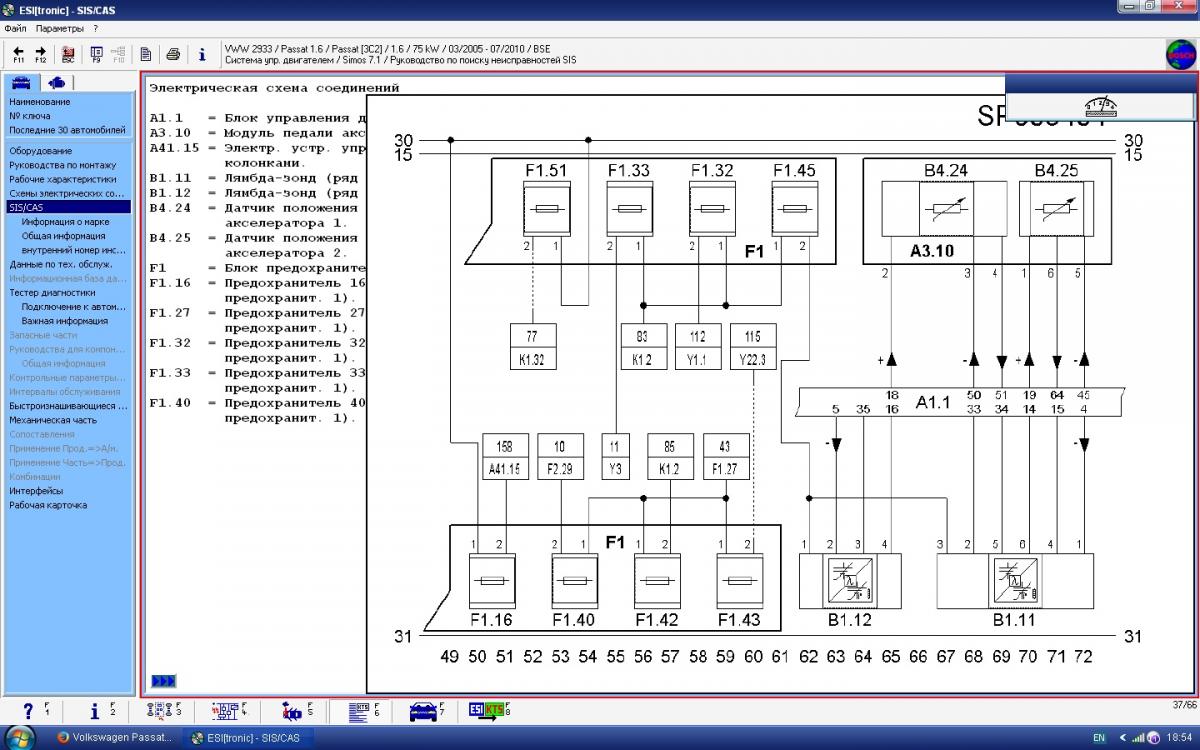Go forward with the F12 arrow
1200x750 pixels.
click(41, 54)
